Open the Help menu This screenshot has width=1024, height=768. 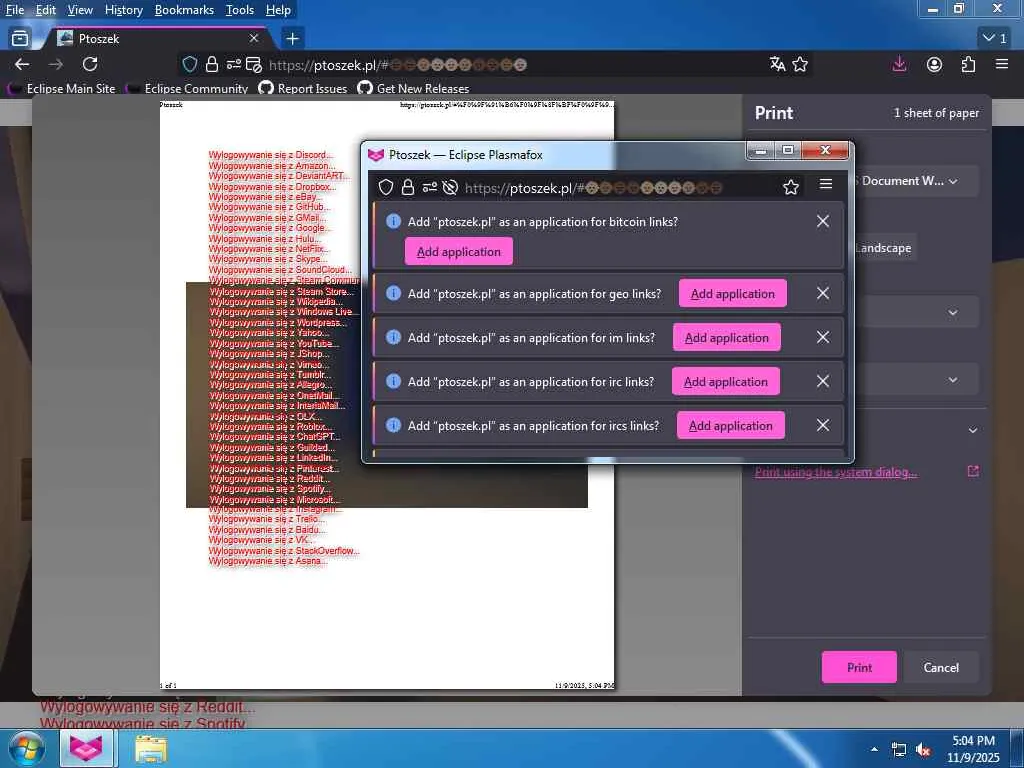(278, 10)
